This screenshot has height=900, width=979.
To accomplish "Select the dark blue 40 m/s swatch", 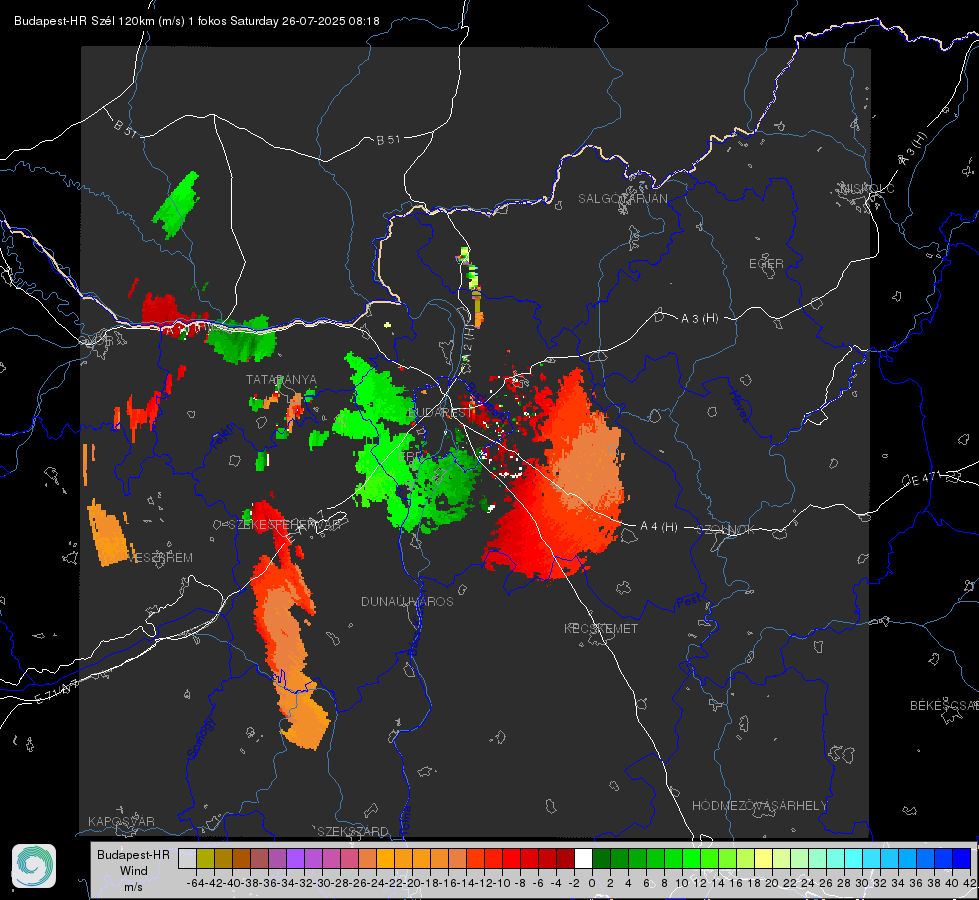I will [x=961, y=858].
